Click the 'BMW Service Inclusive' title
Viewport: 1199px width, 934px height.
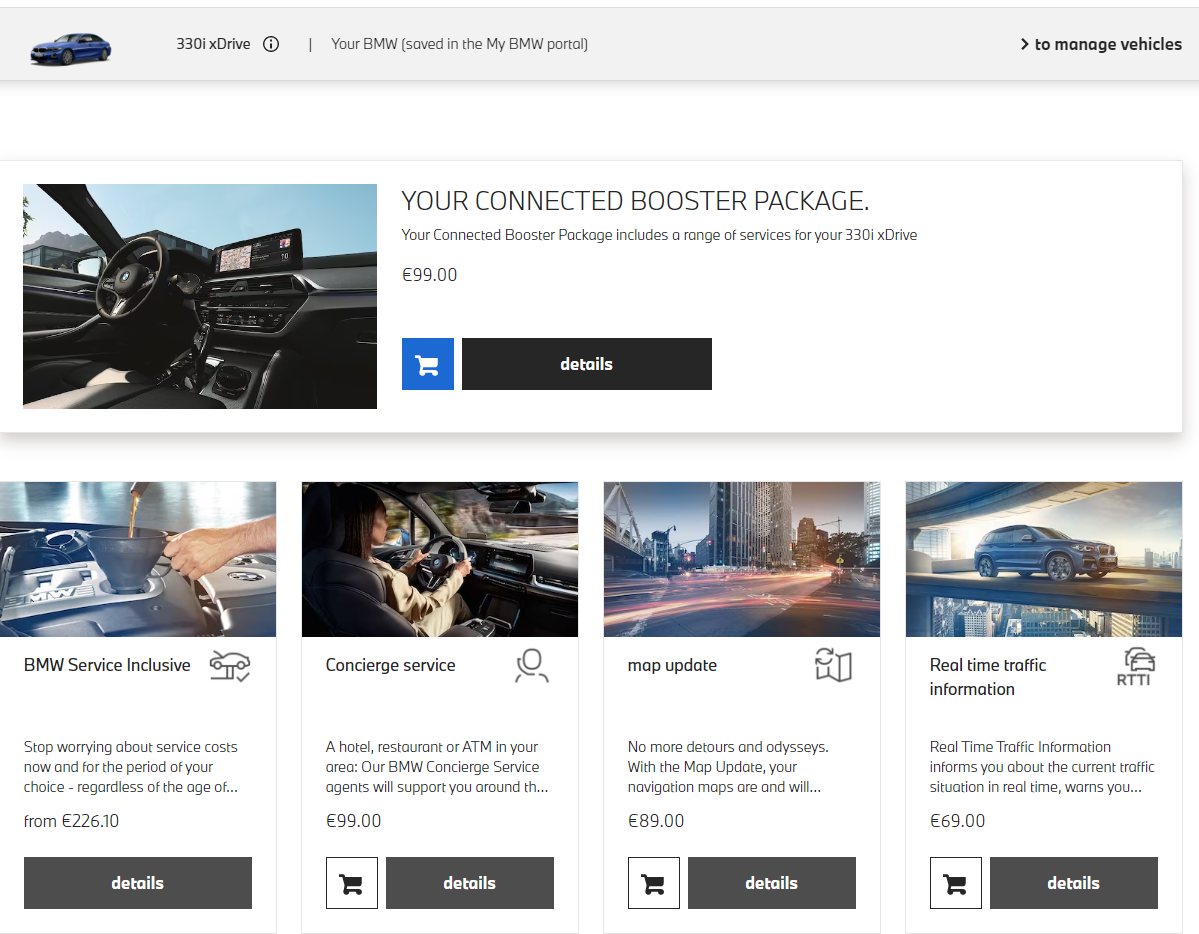click(x=107, y=666)
